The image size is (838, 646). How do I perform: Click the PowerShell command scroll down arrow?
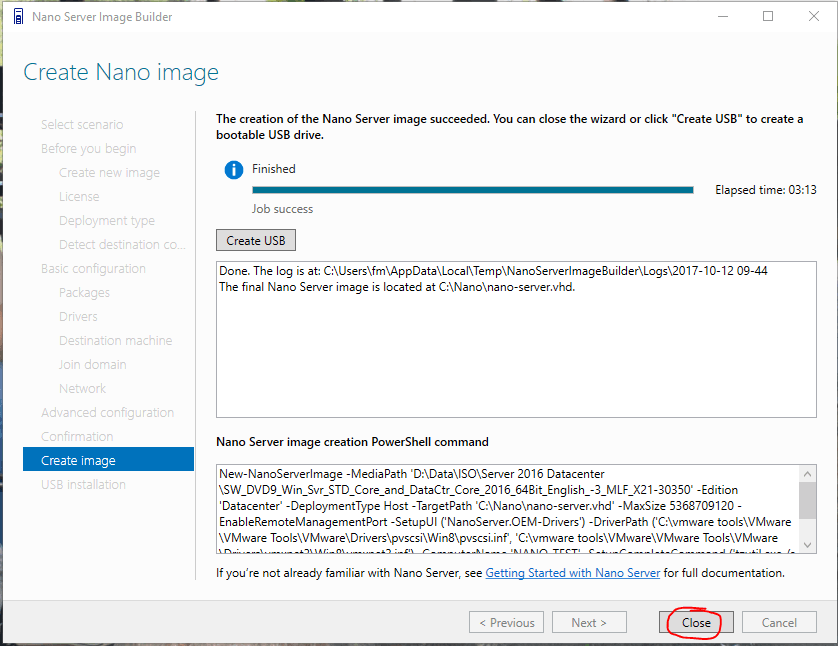808,544
